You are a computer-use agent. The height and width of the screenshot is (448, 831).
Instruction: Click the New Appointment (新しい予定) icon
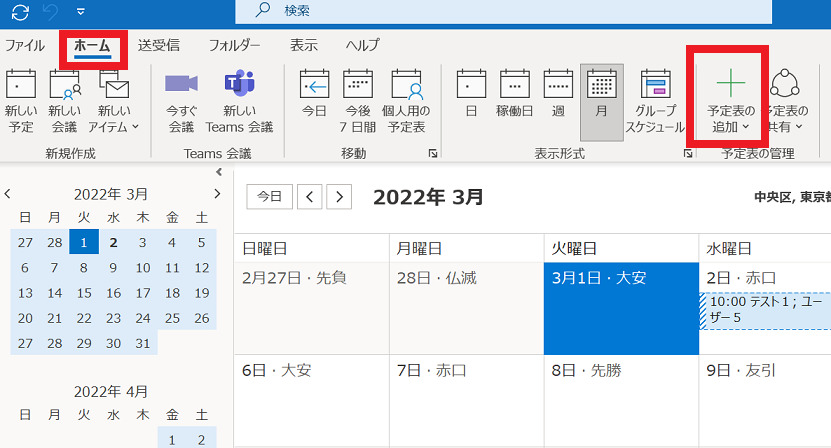click(21, 100)
